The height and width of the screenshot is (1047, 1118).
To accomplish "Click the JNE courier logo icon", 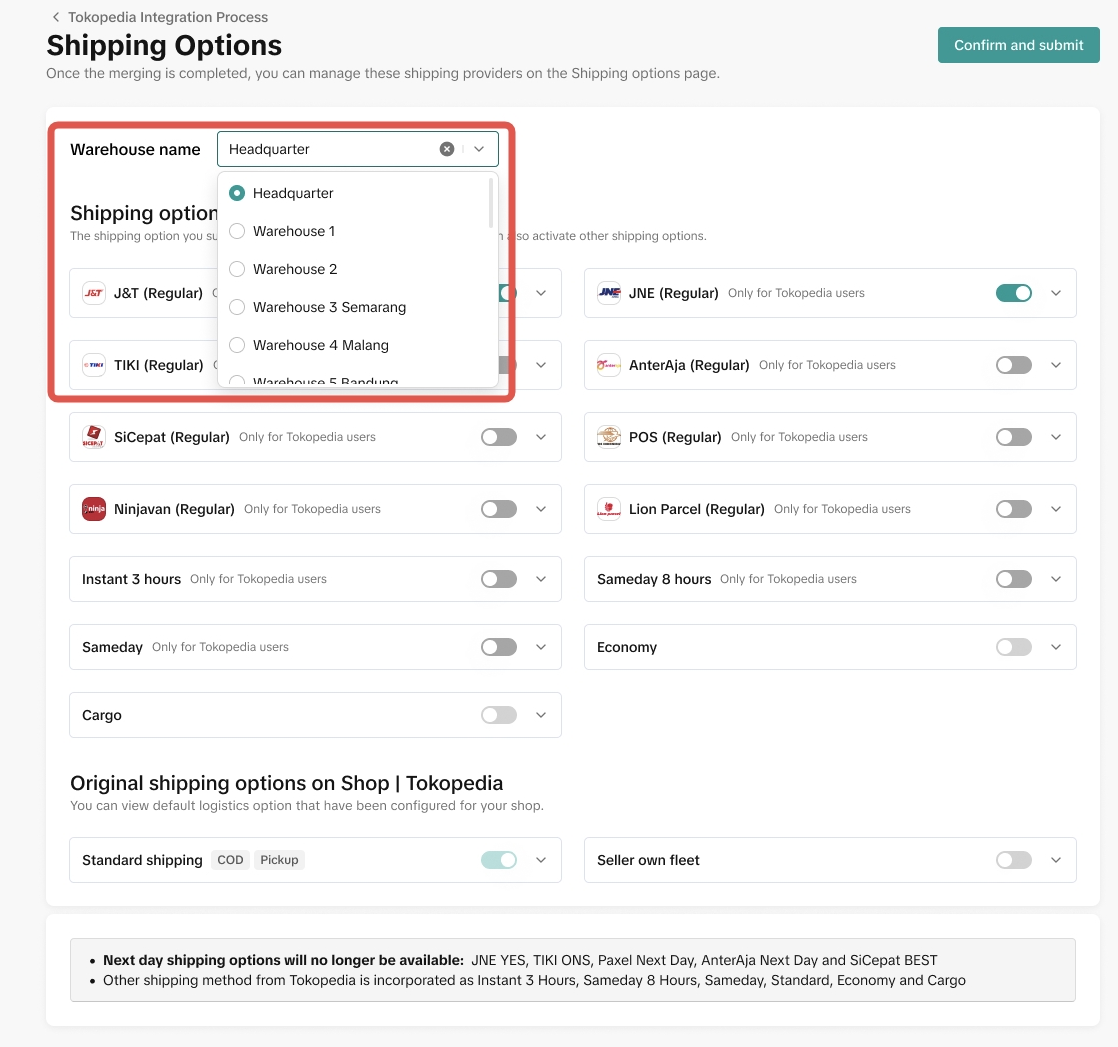I will pyautogui.click(x=609, y=293).
